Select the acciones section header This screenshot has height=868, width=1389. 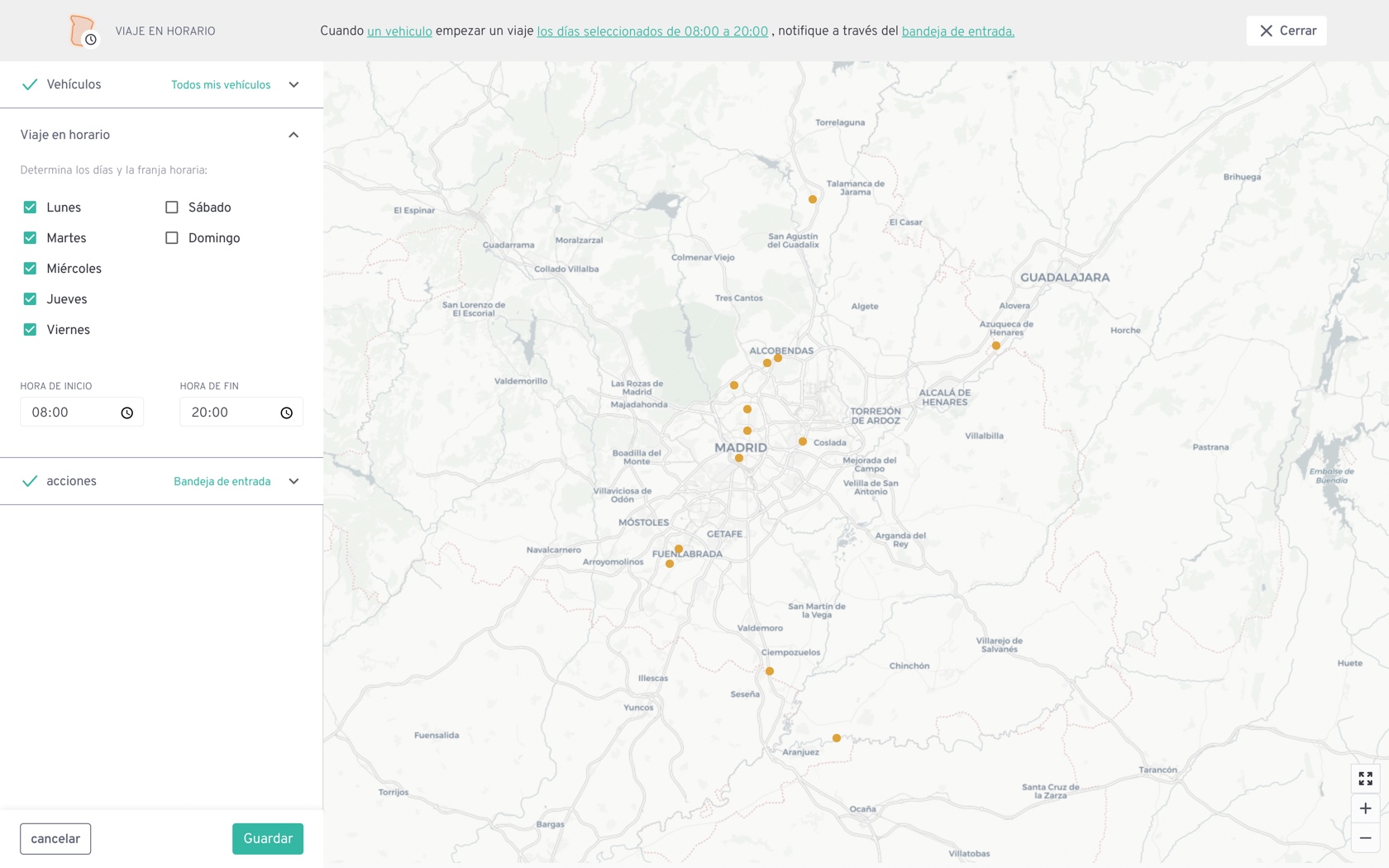point(71,480)
